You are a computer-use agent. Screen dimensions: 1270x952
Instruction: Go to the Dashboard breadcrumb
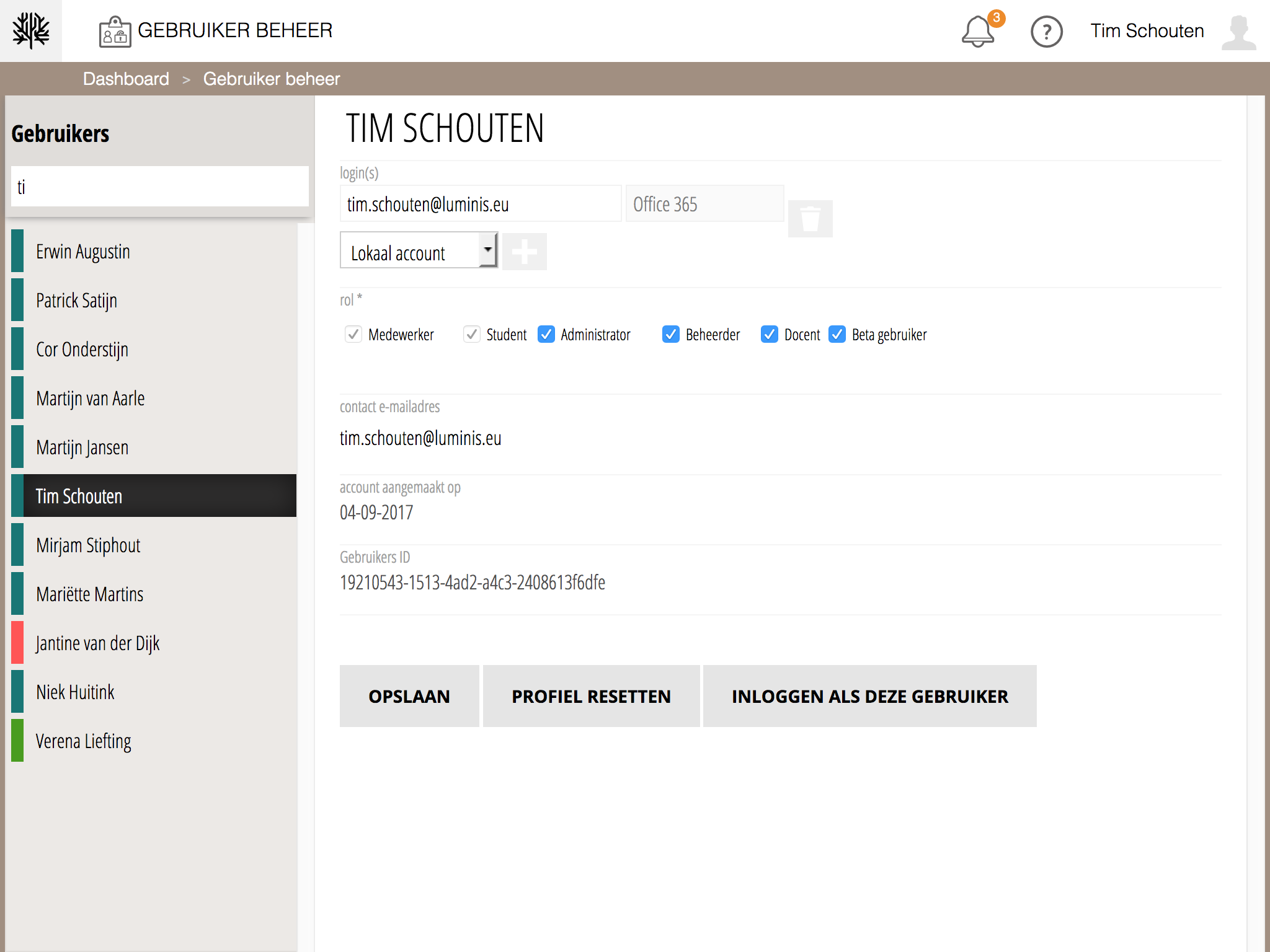tap(126, 79)
